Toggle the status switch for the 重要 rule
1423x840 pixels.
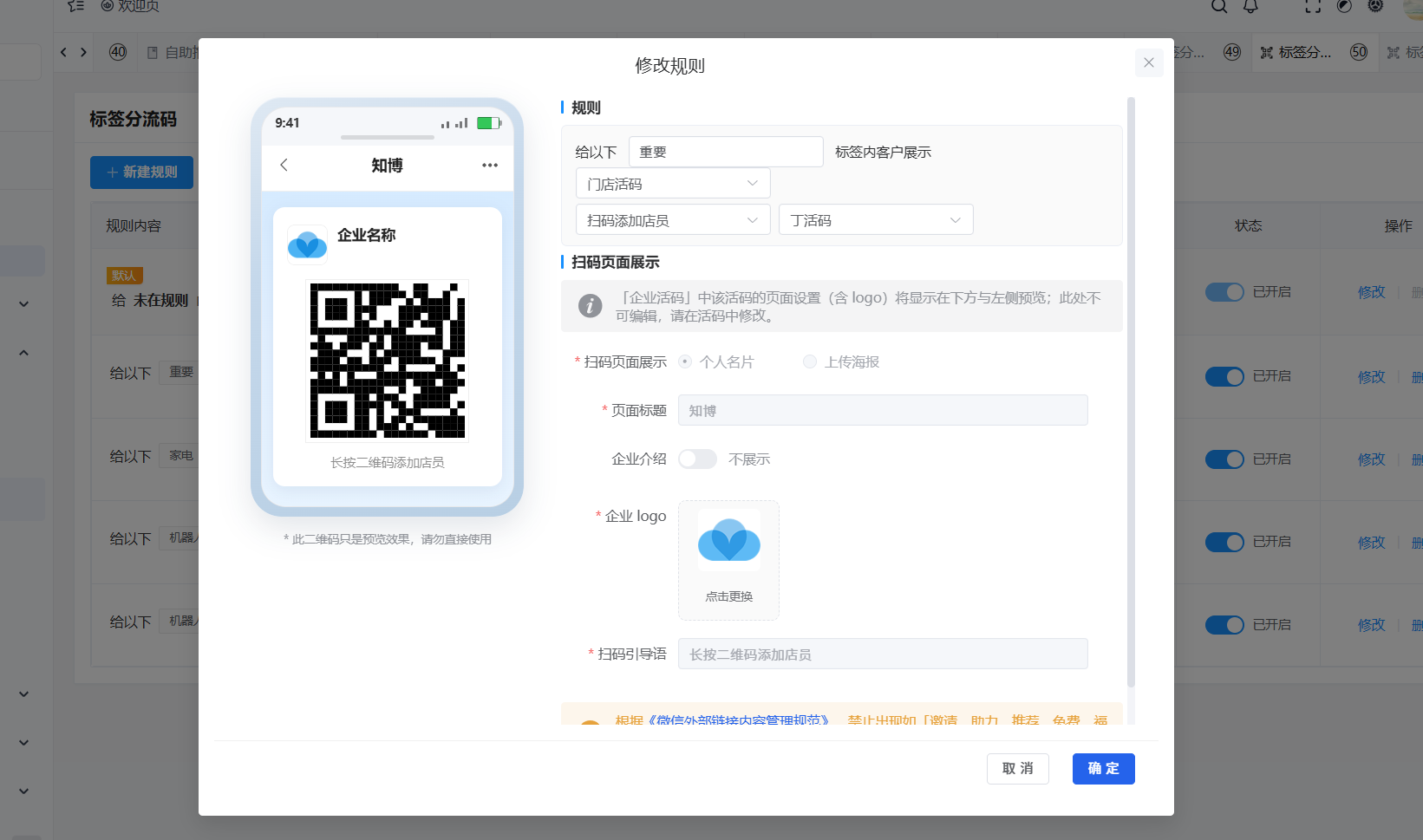click(1224, 376)
